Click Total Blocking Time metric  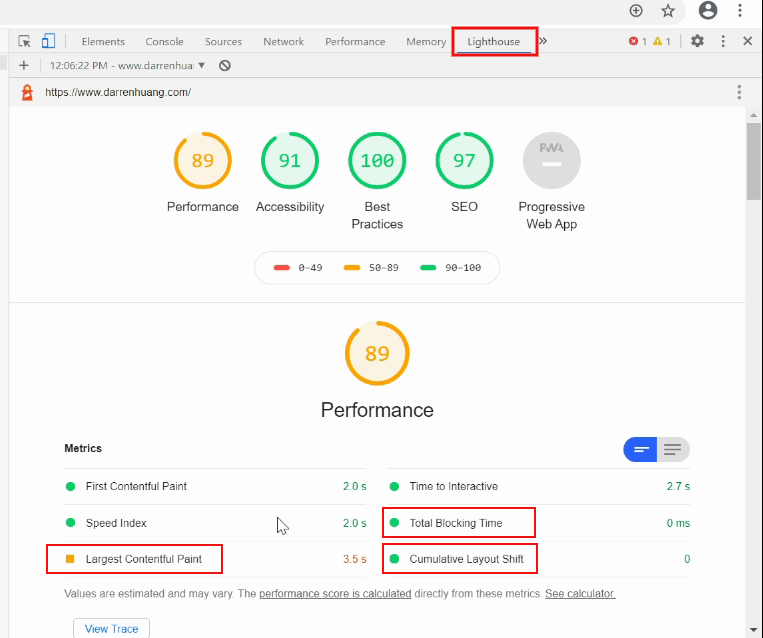click(x=539, y=523)
